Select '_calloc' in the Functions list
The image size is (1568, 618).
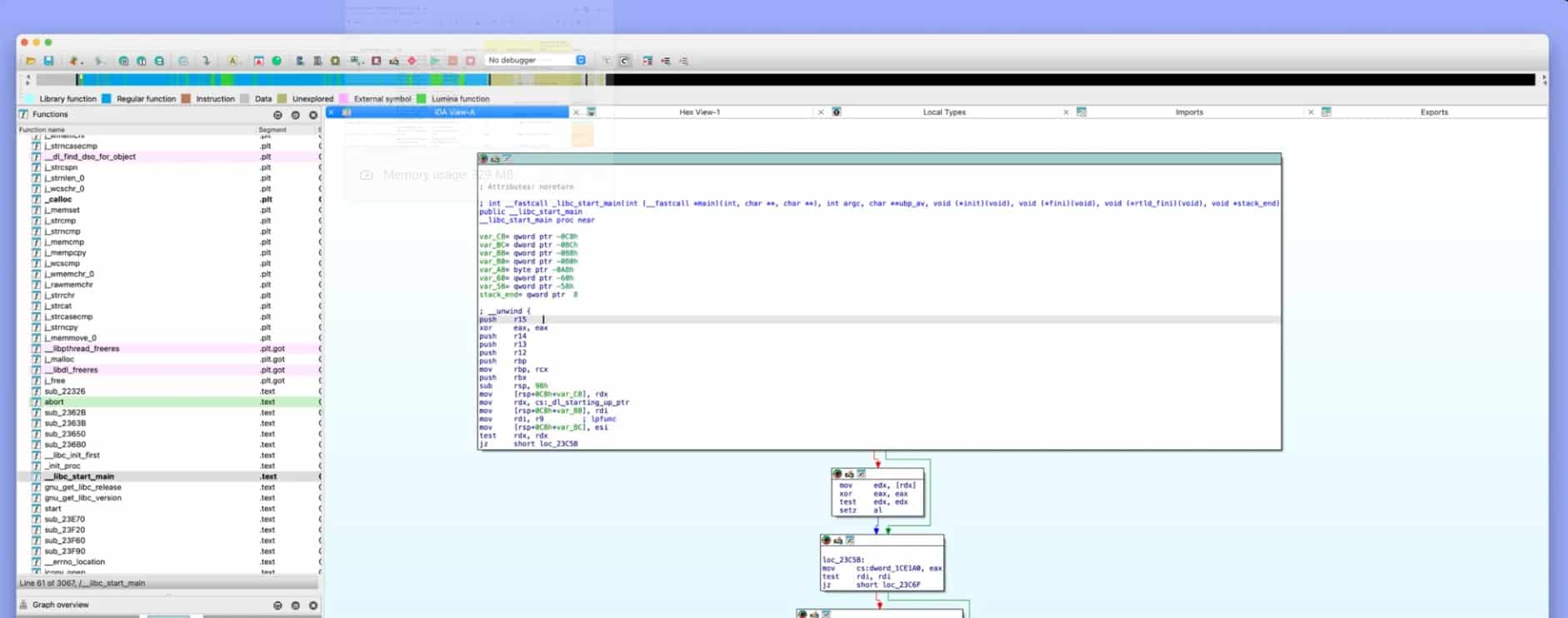pos(168,199)
